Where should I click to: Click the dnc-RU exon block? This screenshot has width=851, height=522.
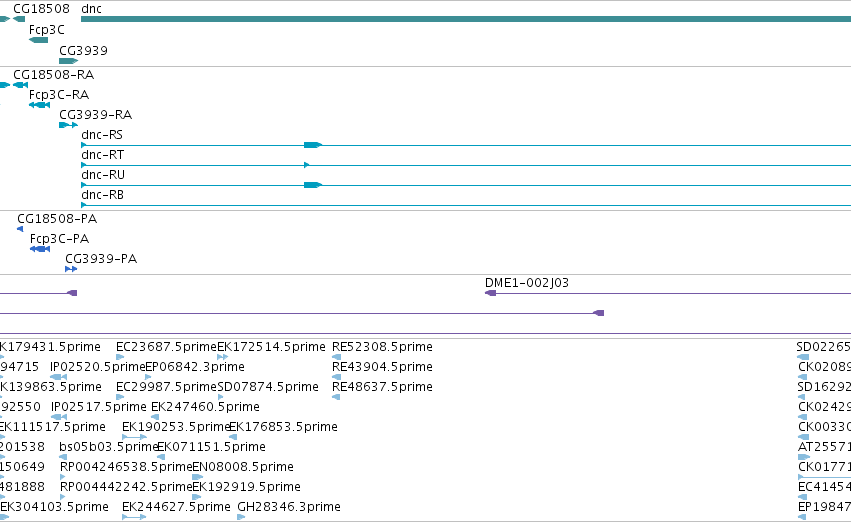coord(313,185)
